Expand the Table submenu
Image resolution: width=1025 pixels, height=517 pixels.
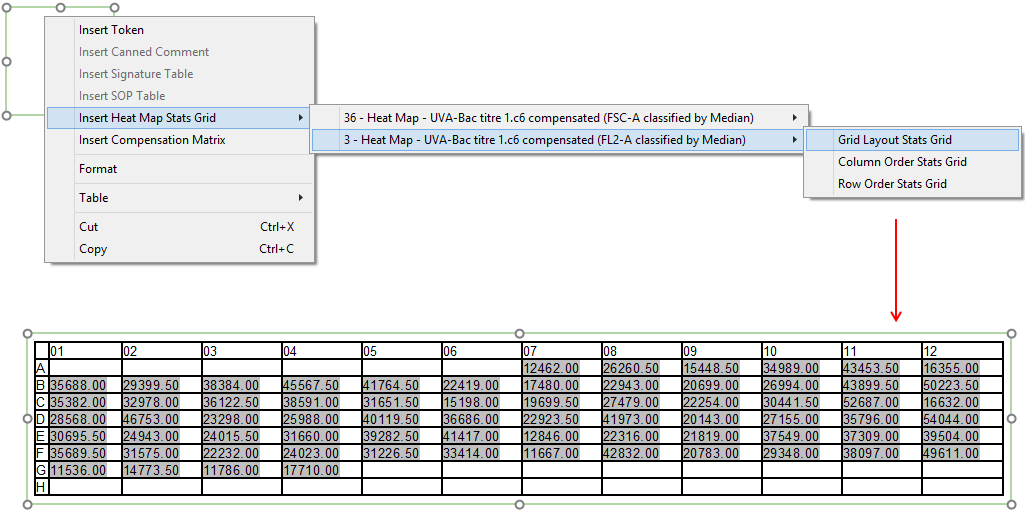point(94,198)
